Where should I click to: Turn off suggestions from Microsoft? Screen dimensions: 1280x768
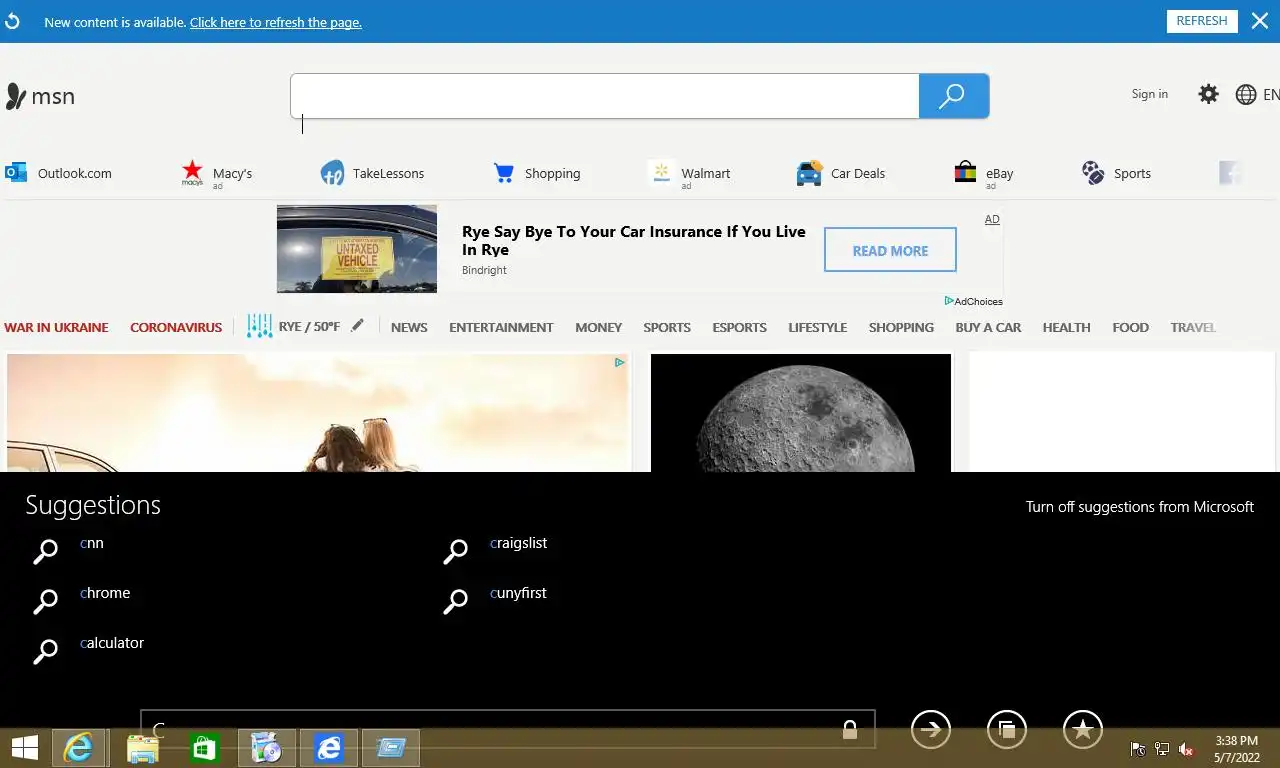tap(1139, 507)
